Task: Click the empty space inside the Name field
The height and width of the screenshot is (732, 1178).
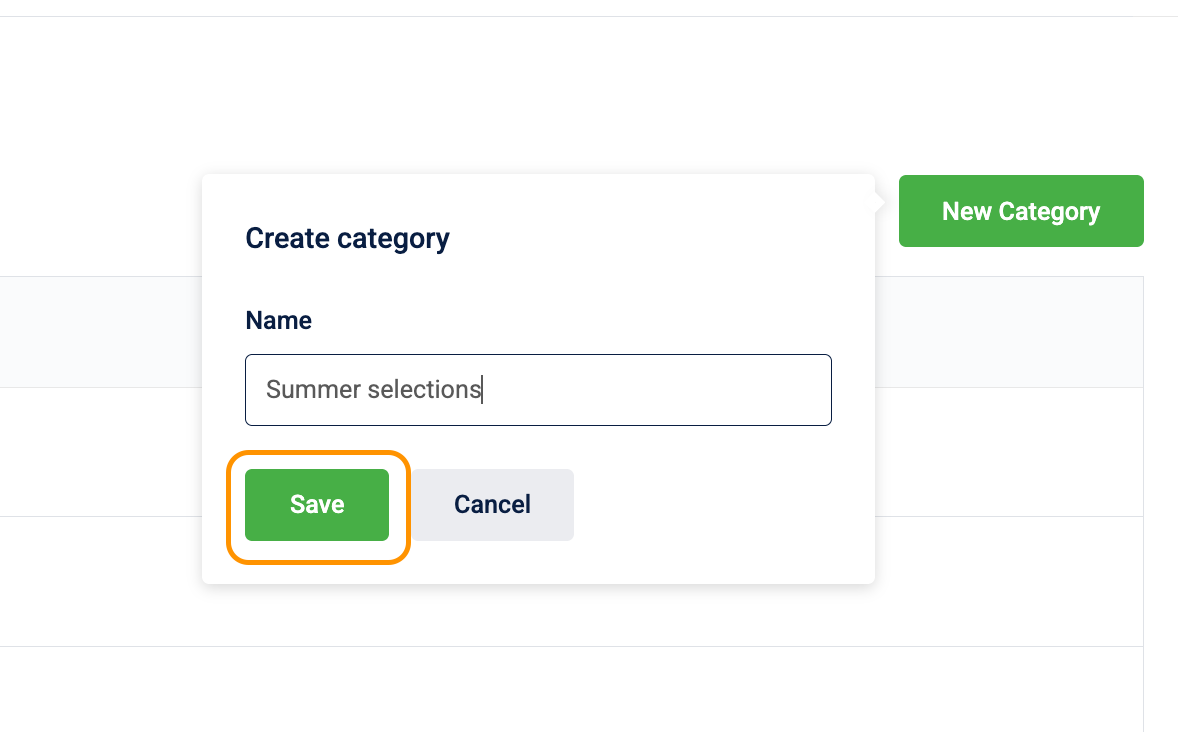Action: 657,390
